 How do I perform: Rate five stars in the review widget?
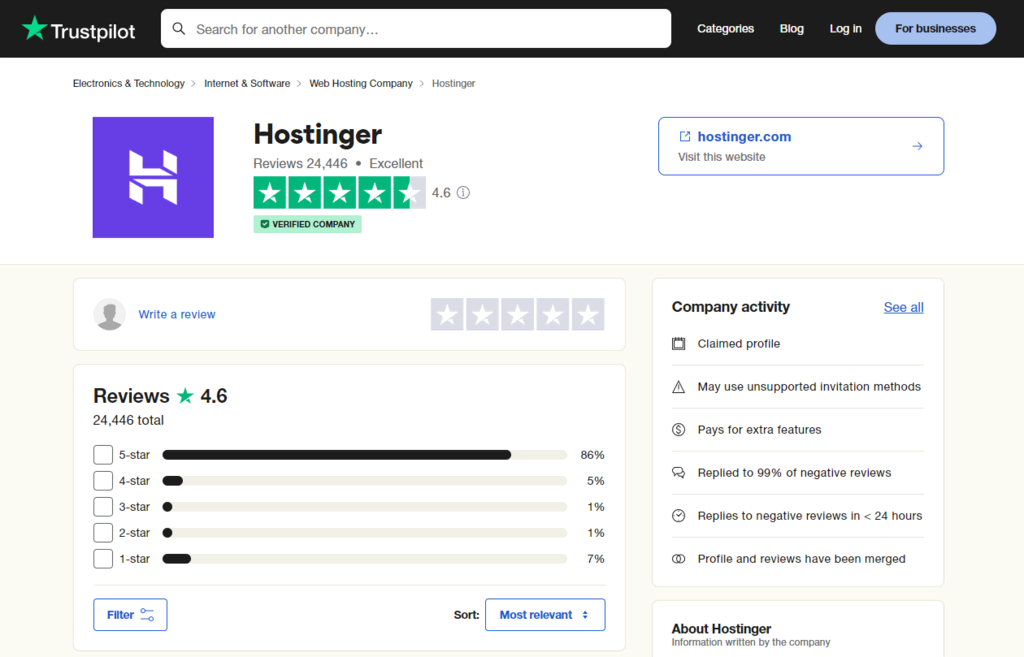click(x=588, y=314)
